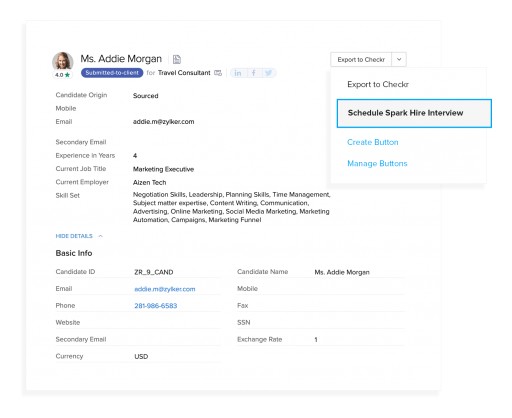
Task: Click the job opening icon beside Travel Consultant
Action: click(x=218, y=73)
